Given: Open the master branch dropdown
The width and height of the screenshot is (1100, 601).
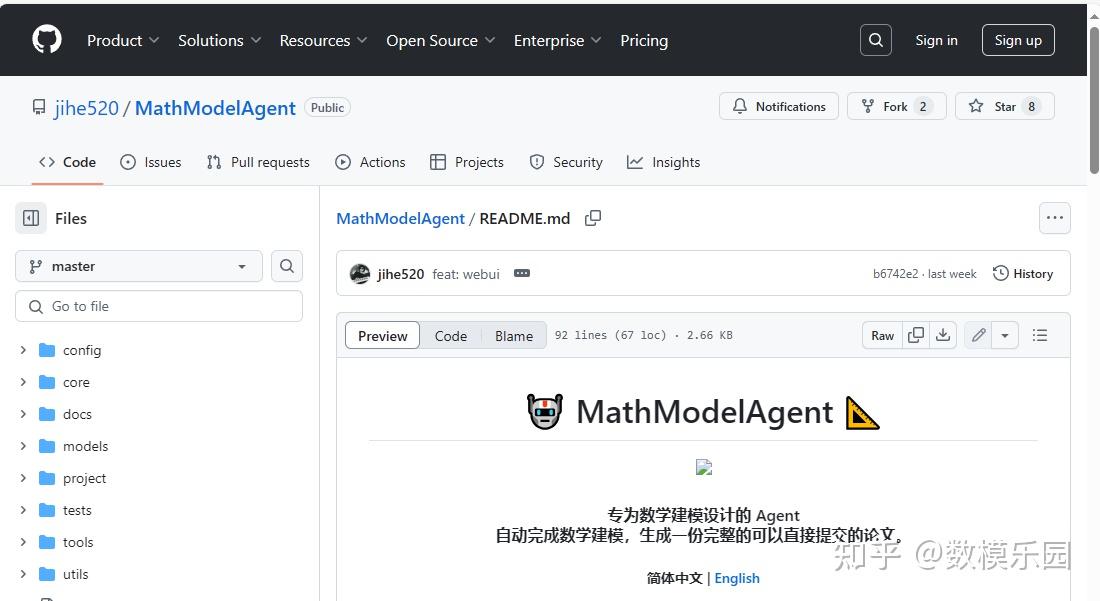Looking at the screenshot, I should (138, 266).
